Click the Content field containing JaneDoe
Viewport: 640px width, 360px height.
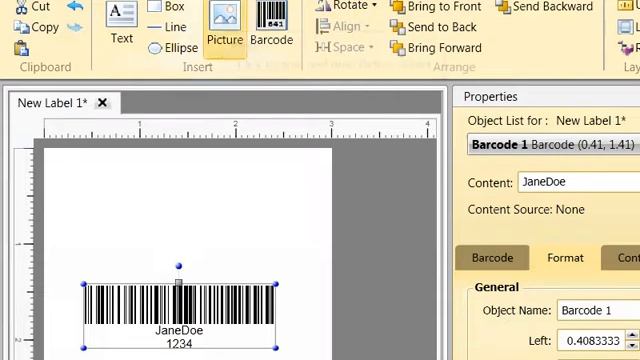[579, 182]
